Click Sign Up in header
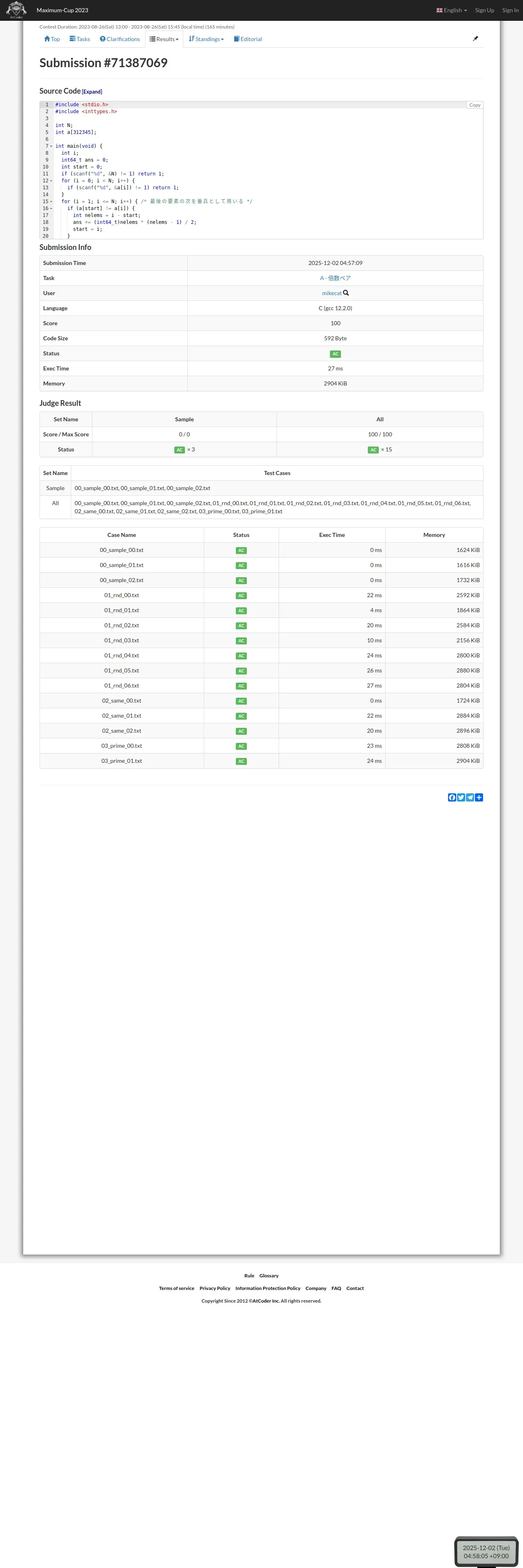The image size is (523, 1568). (x=485, y=10)
